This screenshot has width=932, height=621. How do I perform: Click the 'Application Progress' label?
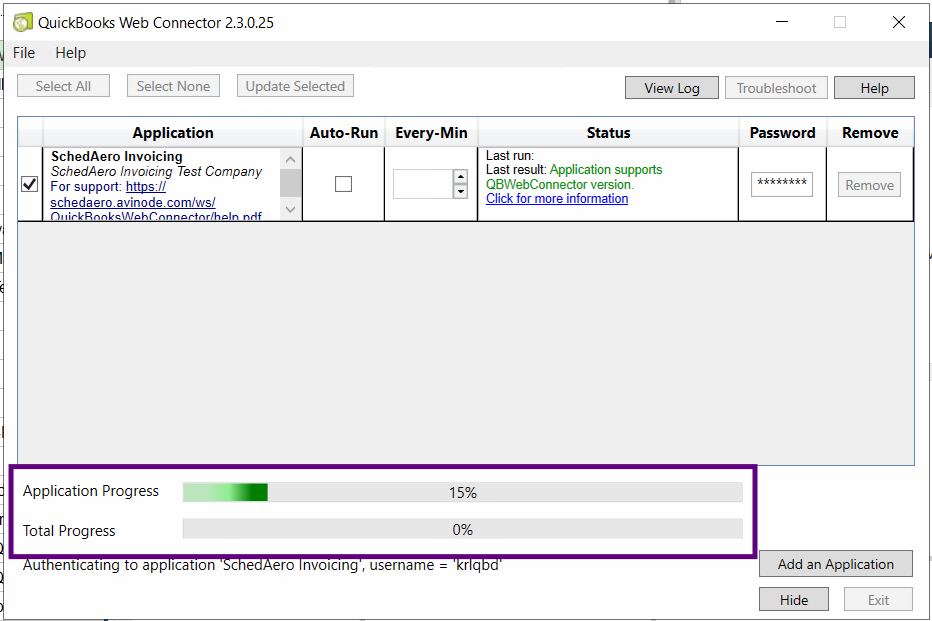point(91,491)
